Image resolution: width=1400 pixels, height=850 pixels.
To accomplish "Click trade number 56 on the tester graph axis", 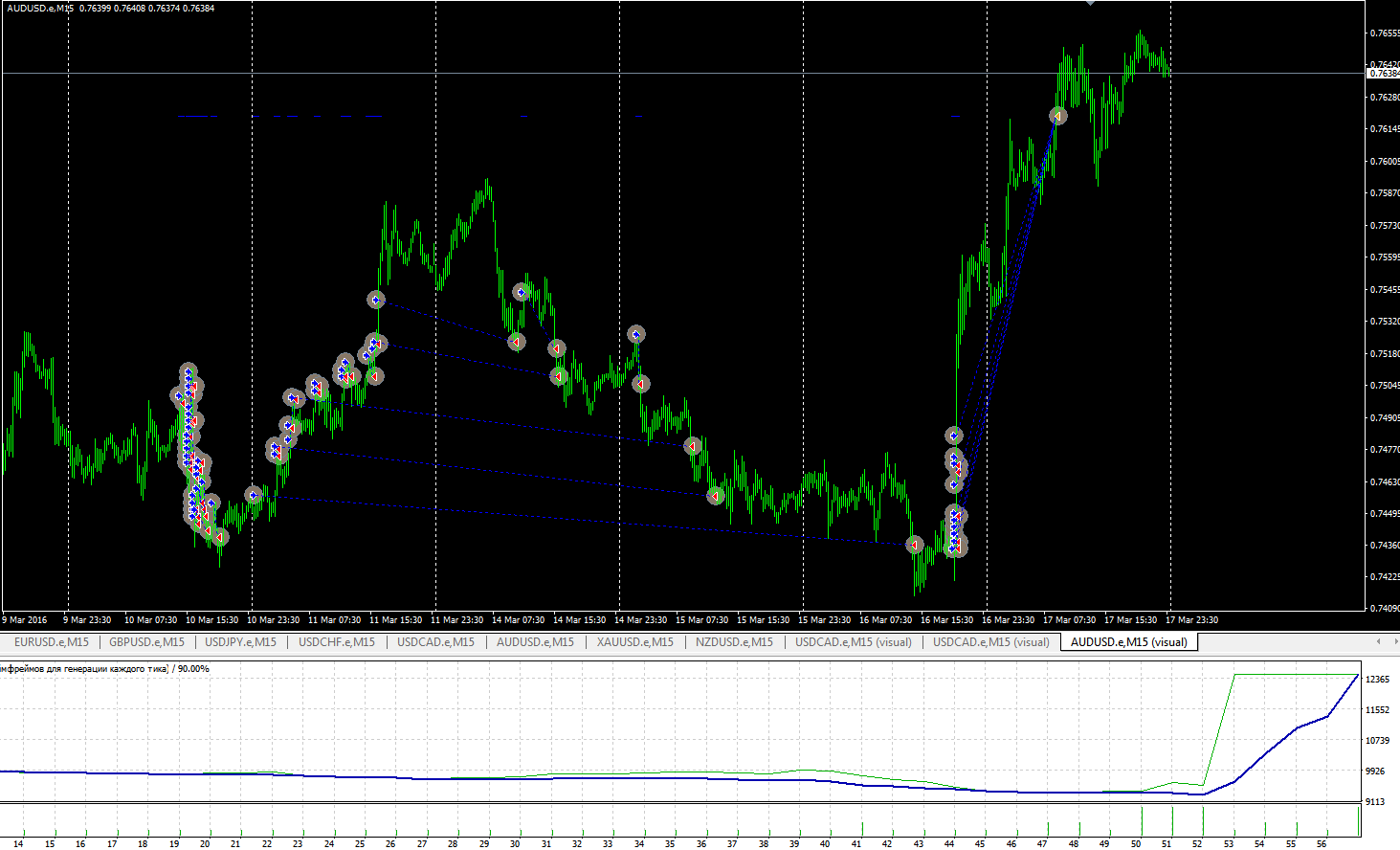I will point(1322,844).
